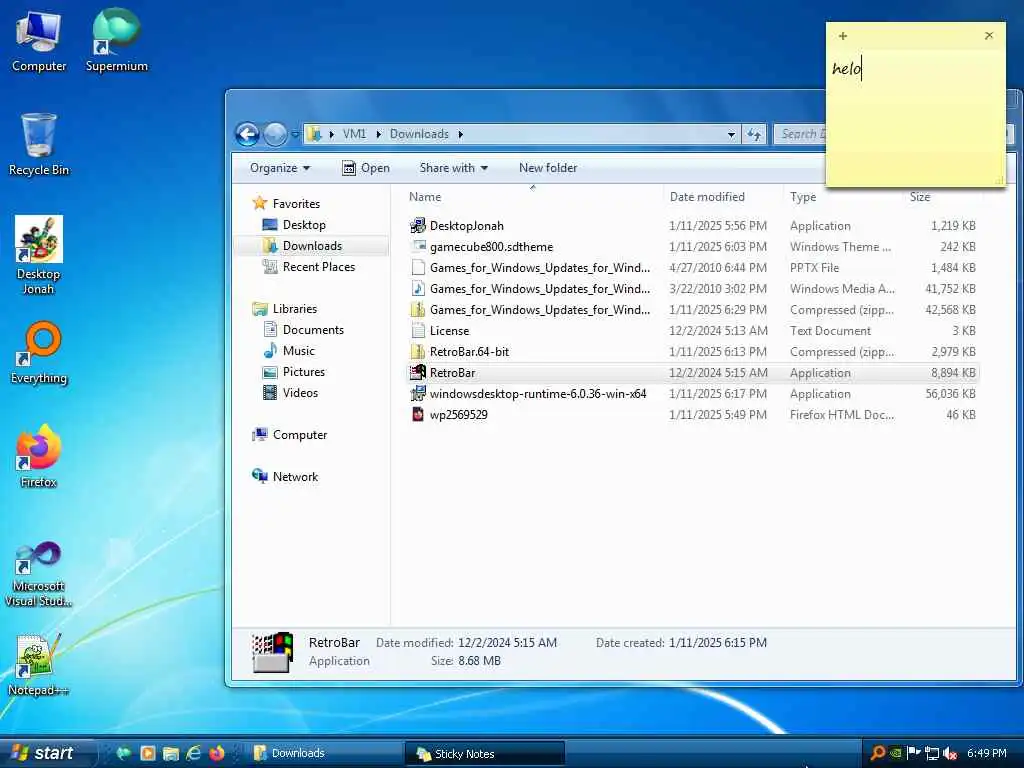Expand the address bar history dropdown
The height and width of the screenshot is (768, 1024).
point(731,135)
